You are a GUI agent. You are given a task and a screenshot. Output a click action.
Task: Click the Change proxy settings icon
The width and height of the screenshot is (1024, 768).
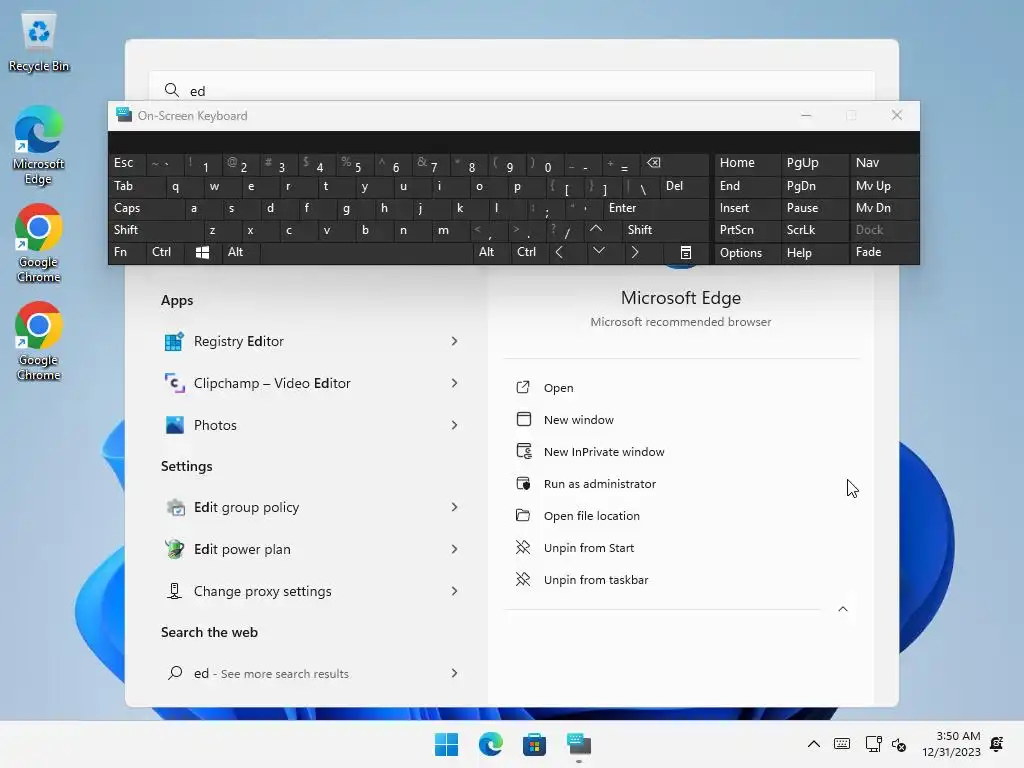tap(174, 591)
